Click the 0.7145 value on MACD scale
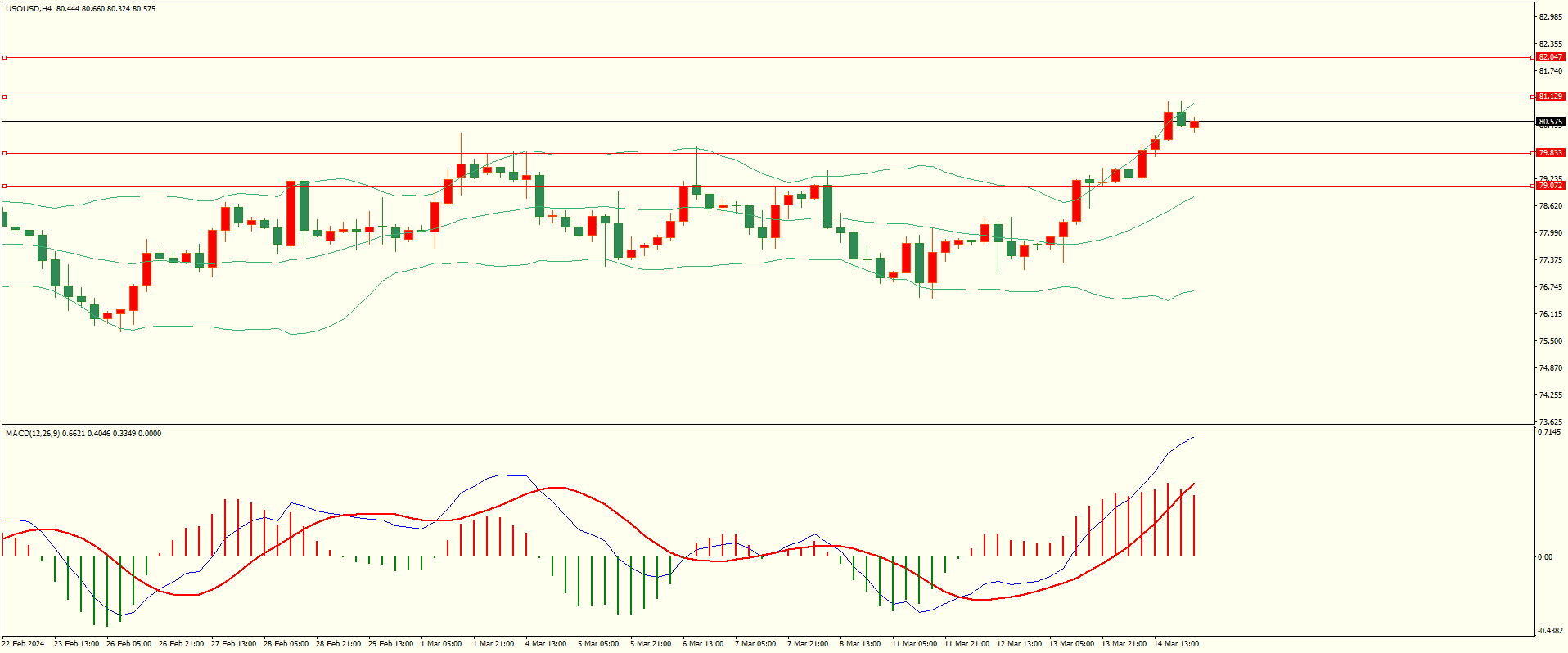This screenshot has height=653, width=1568. [x=1549, y=432]
